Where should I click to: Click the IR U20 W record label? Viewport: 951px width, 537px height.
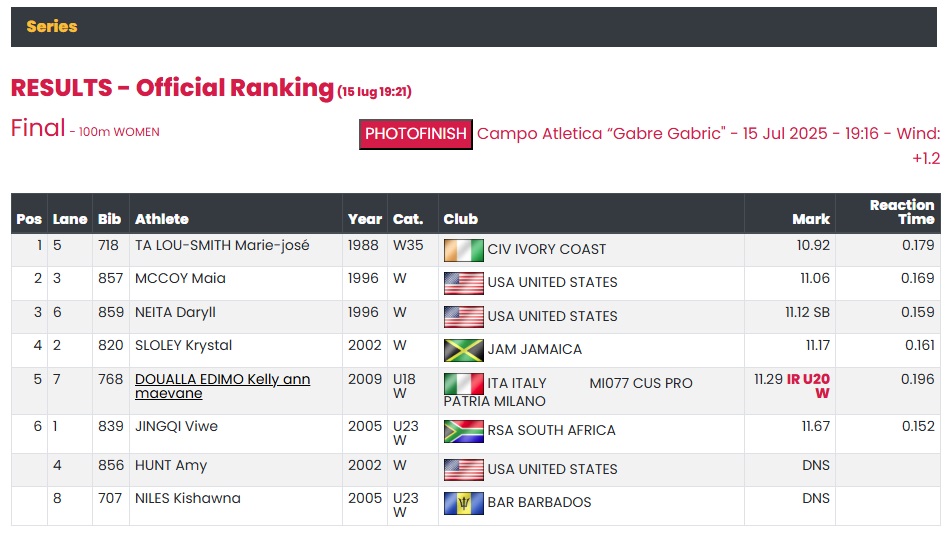(x=808, y=386)
